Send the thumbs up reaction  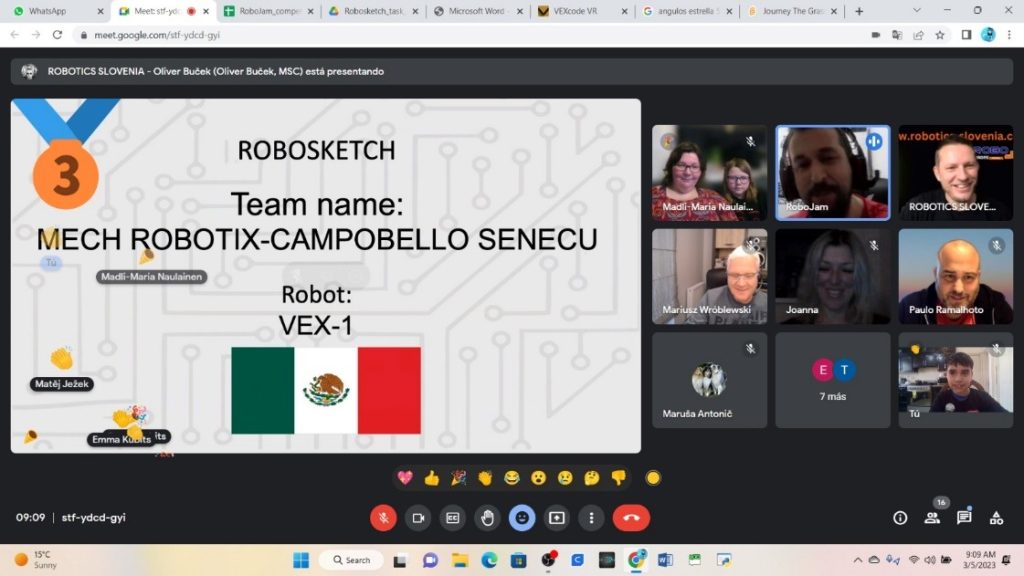[432, 478]
